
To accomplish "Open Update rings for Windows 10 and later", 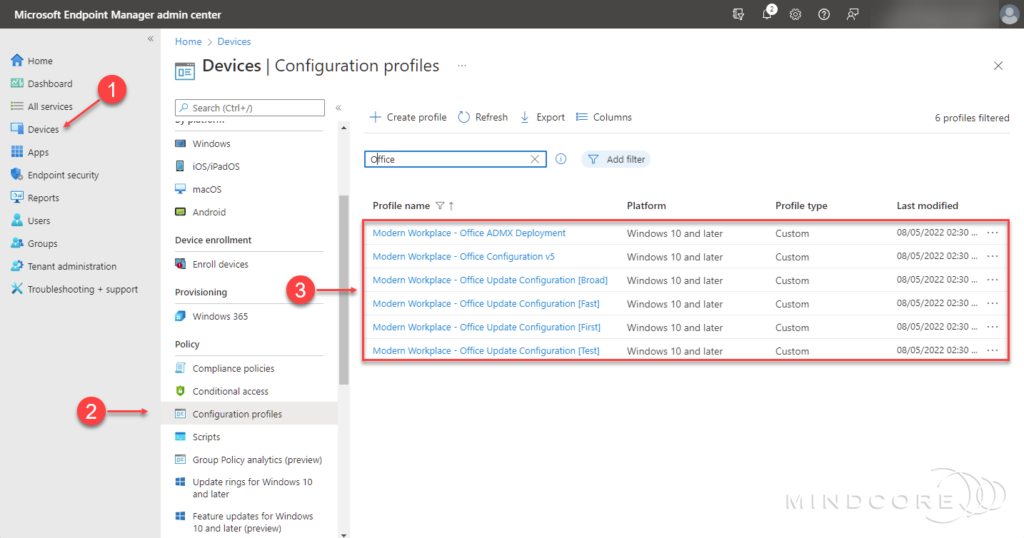I will click(x=244, y=488).
